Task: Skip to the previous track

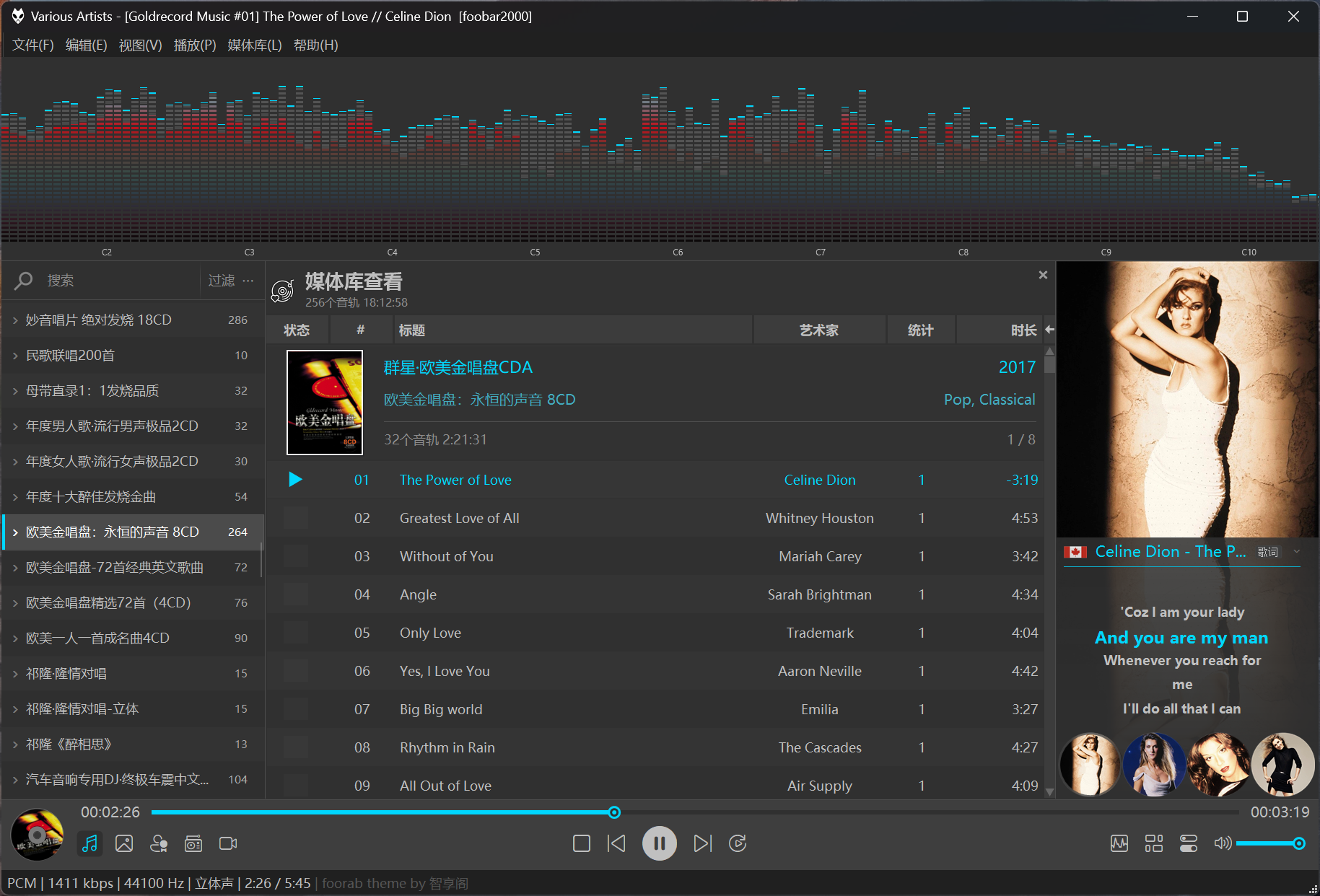Action: pyautogui.click(x=616, y=843)
